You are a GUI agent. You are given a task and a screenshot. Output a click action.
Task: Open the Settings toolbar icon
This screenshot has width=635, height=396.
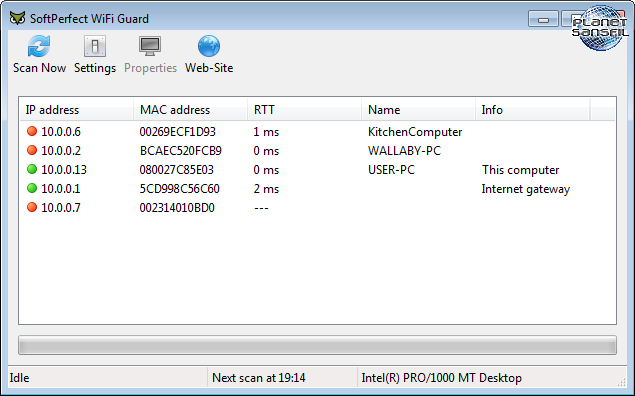point(95,55)
